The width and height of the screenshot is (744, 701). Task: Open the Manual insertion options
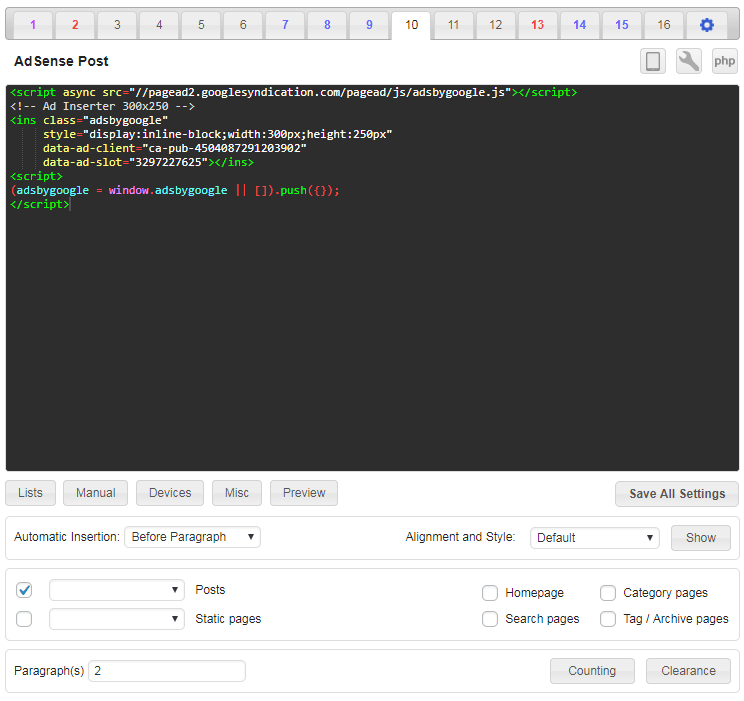[x=95, y=493]
